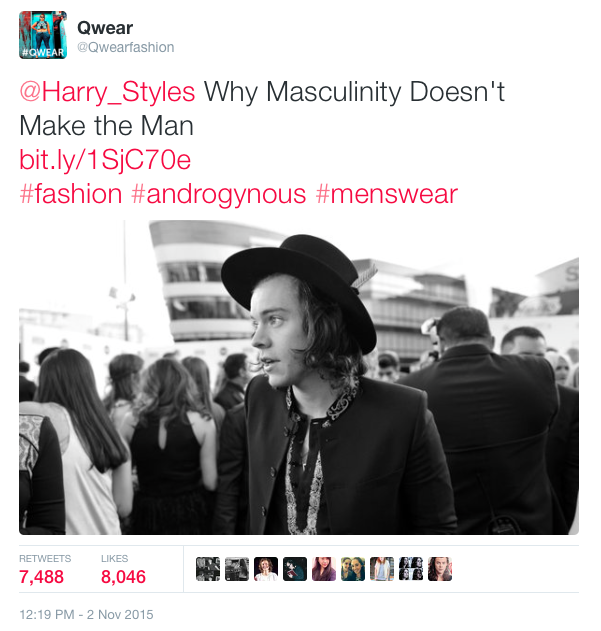Open the dark teal liker avatar
Screen dimensions: 601x631
tap(295, 569)
